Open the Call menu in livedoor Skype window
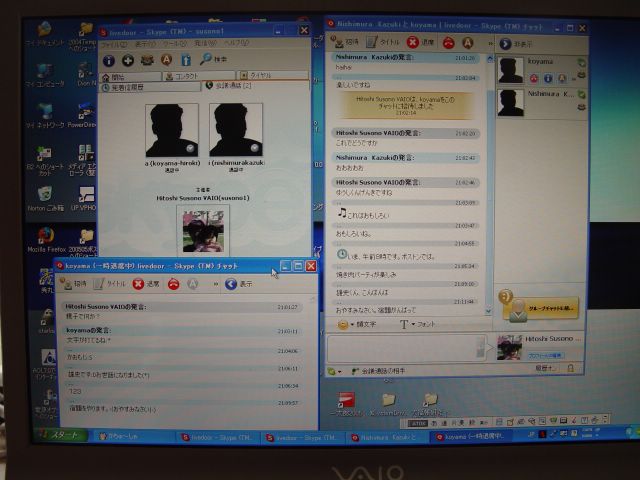This screenshot has width=640, height=480. (x=205, y=43)
